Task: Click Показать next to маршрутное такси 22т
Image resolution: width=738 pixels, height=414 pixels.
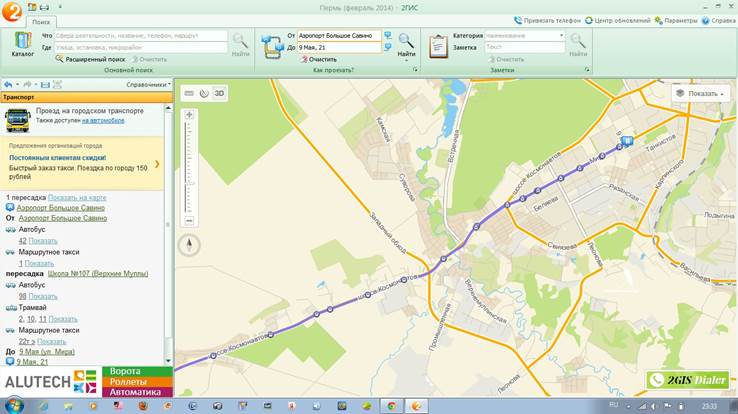Action: coord(52,342)
